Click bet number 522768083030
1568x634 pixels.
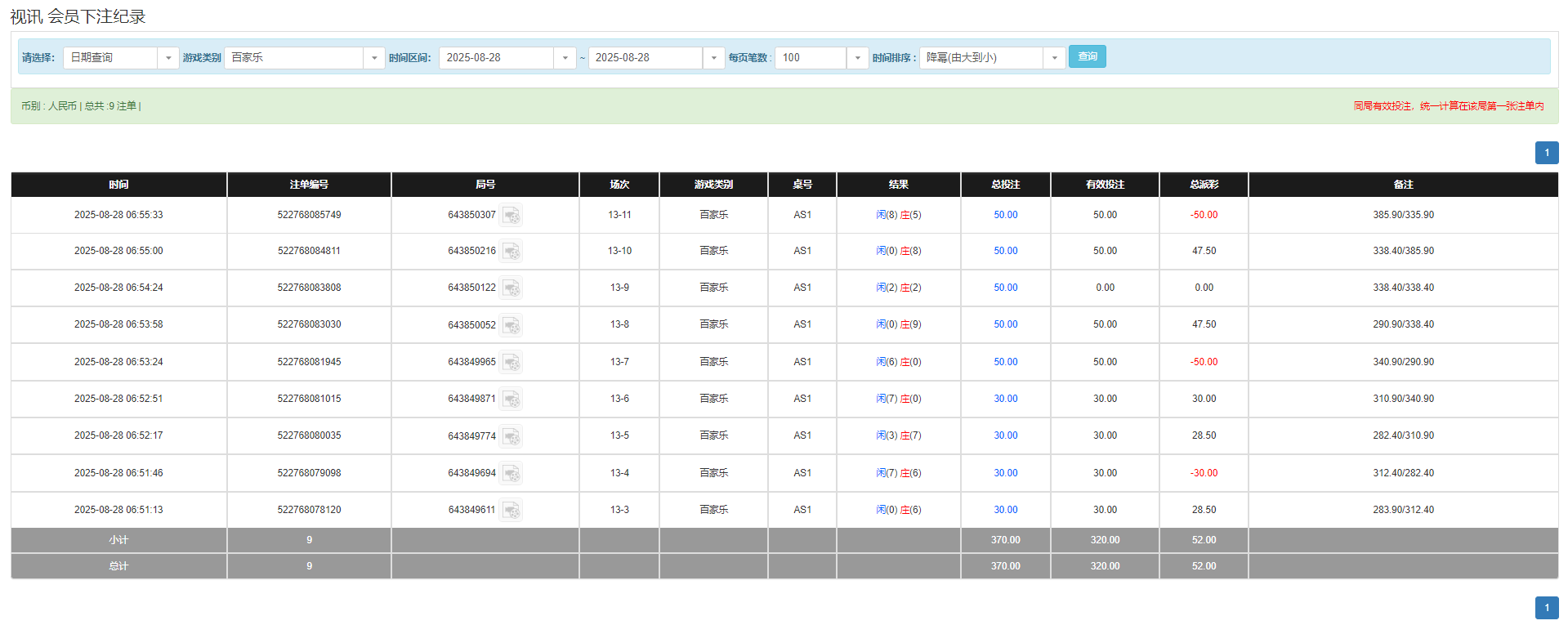pyautogui.click(x=309, y=324)
